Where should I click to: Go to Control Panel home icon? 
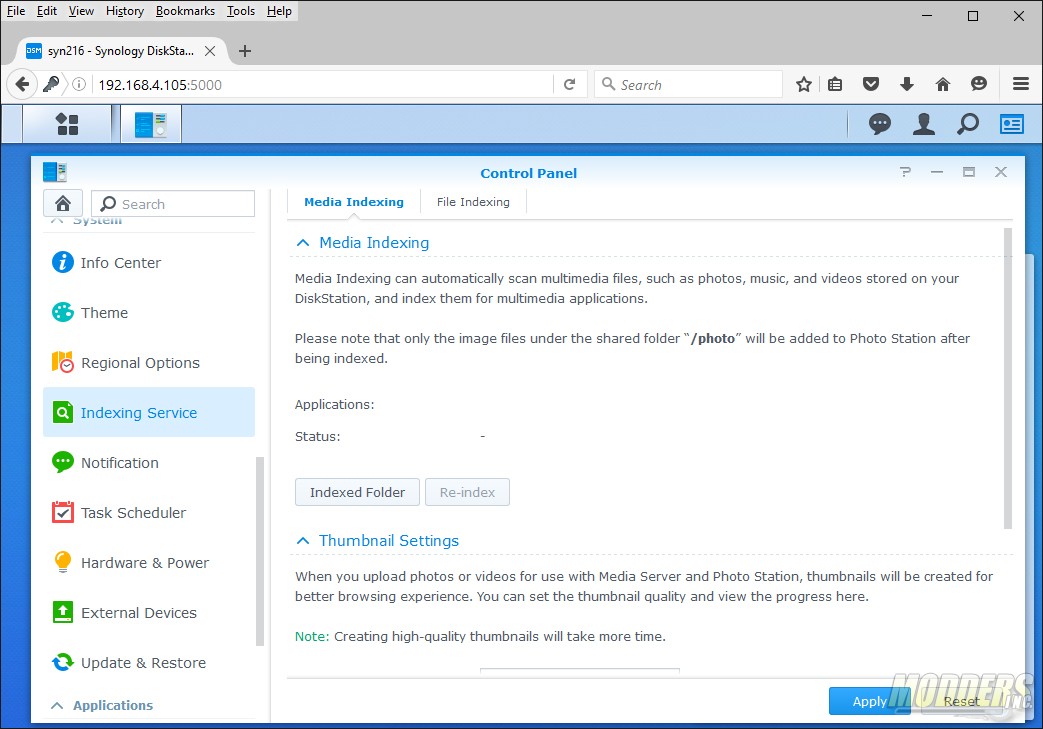63,203
